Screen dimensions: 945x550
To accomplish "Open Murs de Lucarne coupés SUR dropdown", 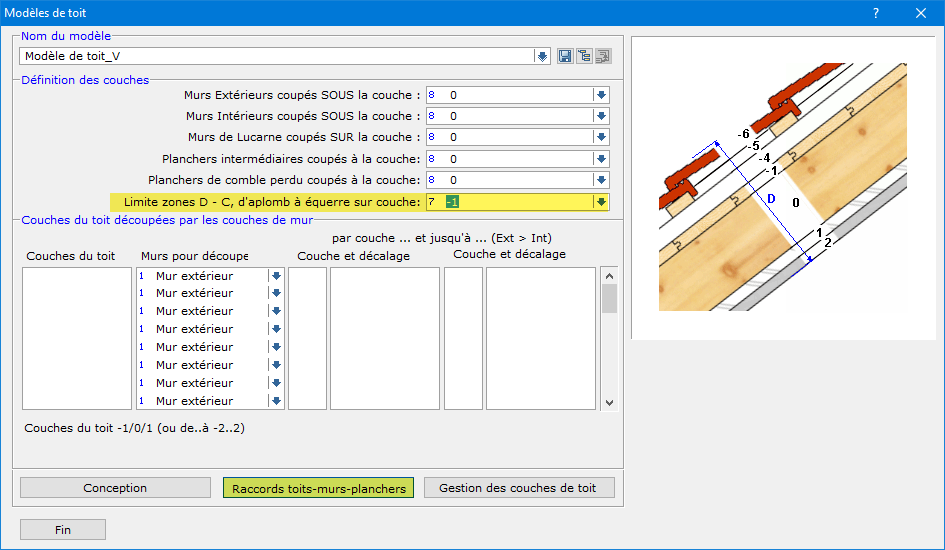I will click(601, 137).
